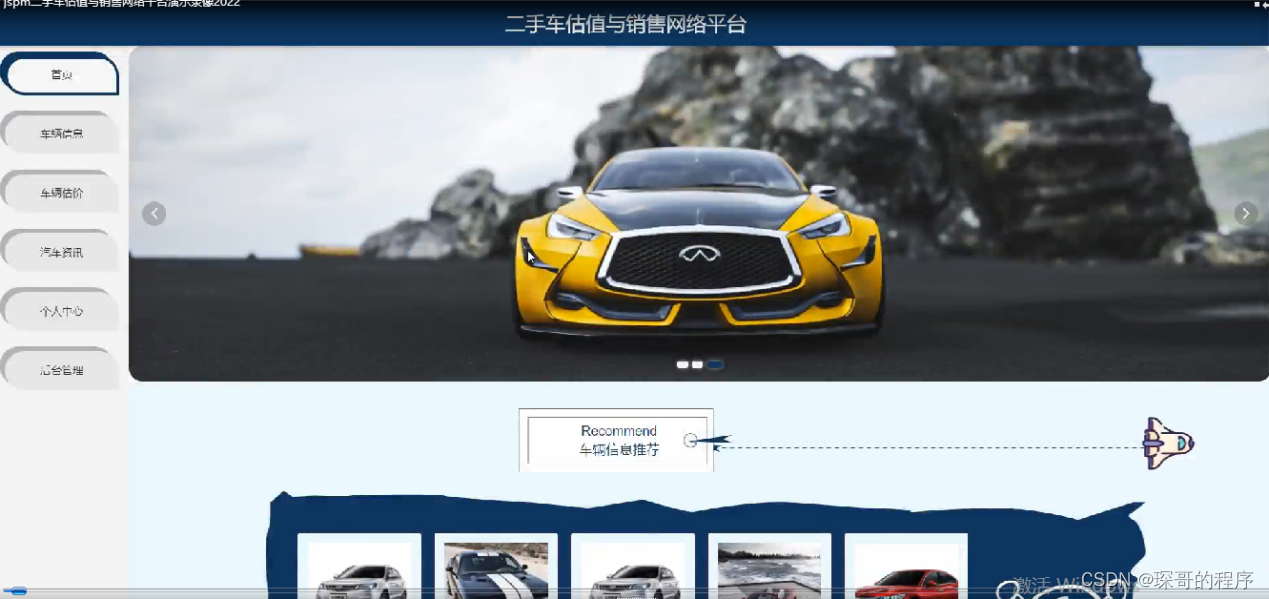The height and width of the screenshot is (599, 1269).
Task: Open the seaside vehicle recommendation card
Action: tap(769, 566)
